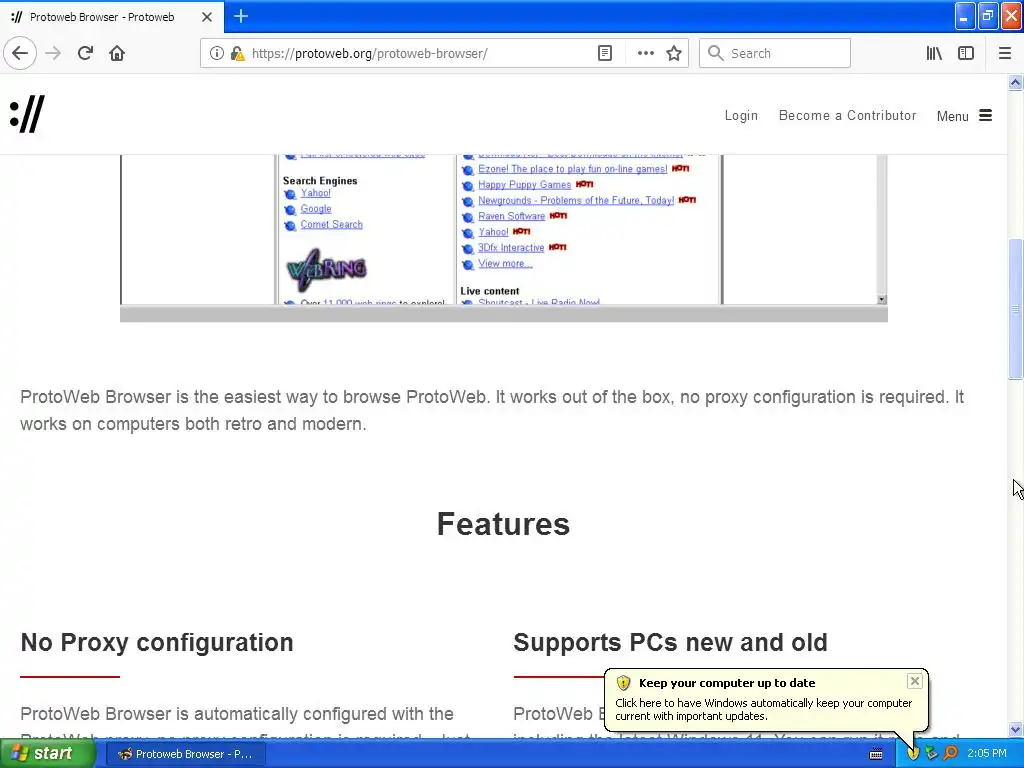The height and width of the screenshot is (768, 1024).
Task: Open the Library bookmarks and history icon
Action: [934, 53]
